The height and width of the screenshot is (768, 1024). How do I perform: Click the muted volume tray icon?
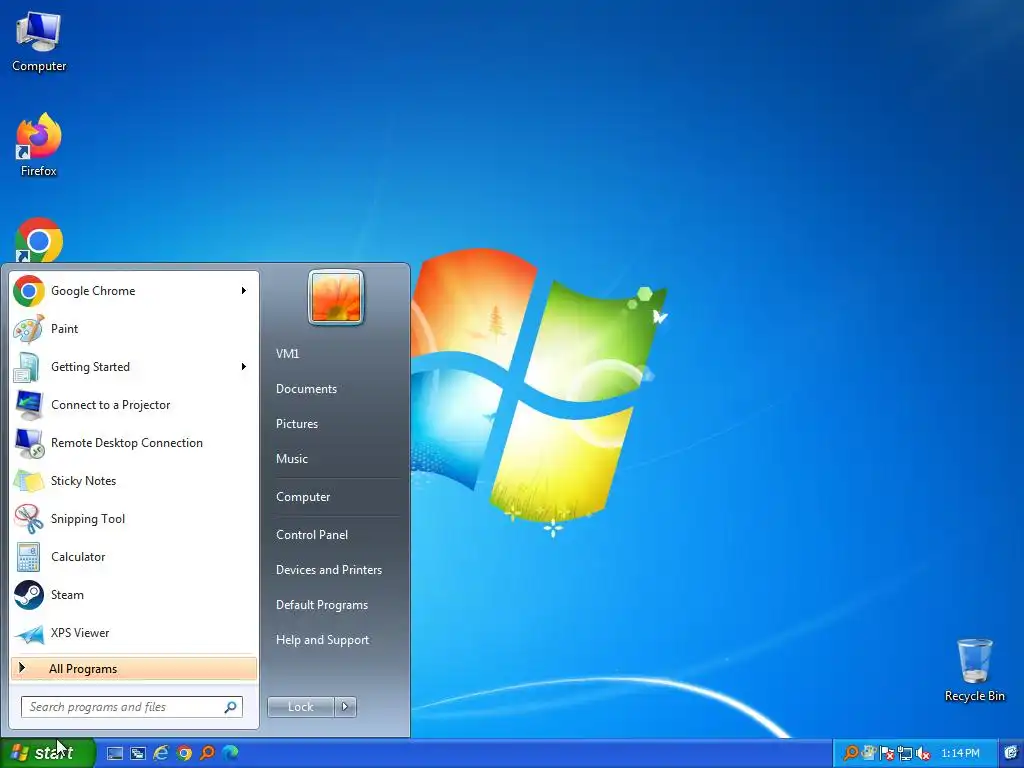pyautogui.click(x=922, y=754)
